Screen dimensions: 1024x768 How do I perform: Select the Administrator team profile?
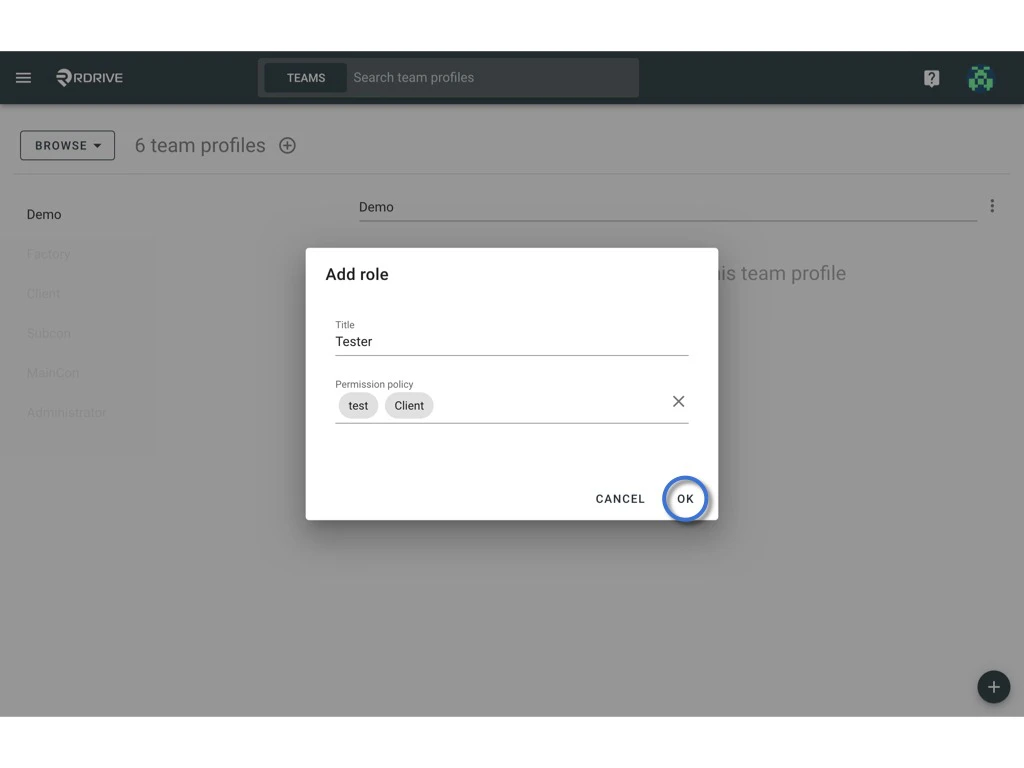[x=66, y=412]
